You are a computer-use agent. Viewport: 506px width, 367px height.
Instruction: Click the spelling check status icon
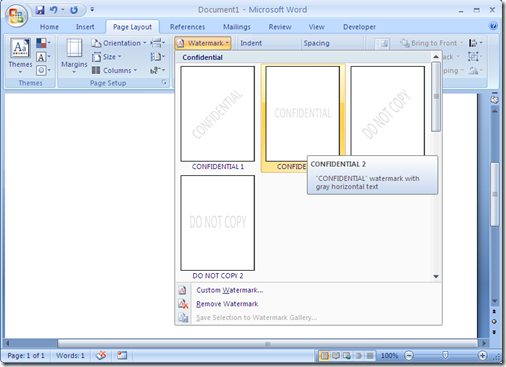101,356
